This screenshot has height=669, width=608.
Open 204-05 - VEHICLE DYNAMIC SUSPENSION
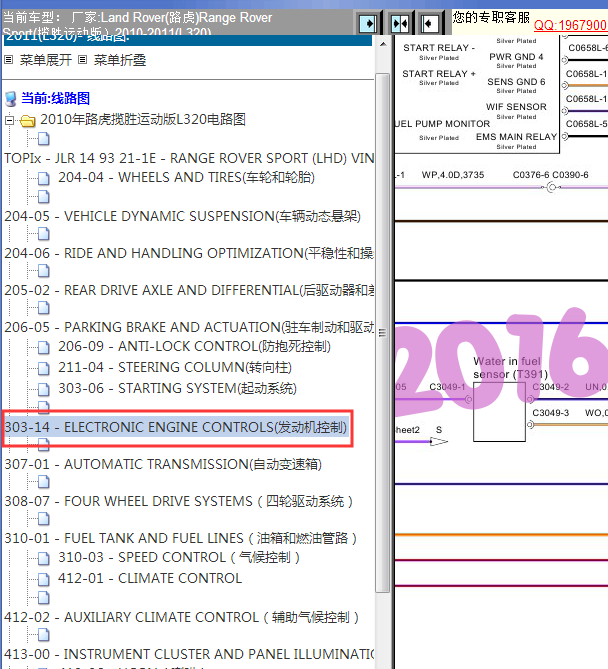coord(182,216)
